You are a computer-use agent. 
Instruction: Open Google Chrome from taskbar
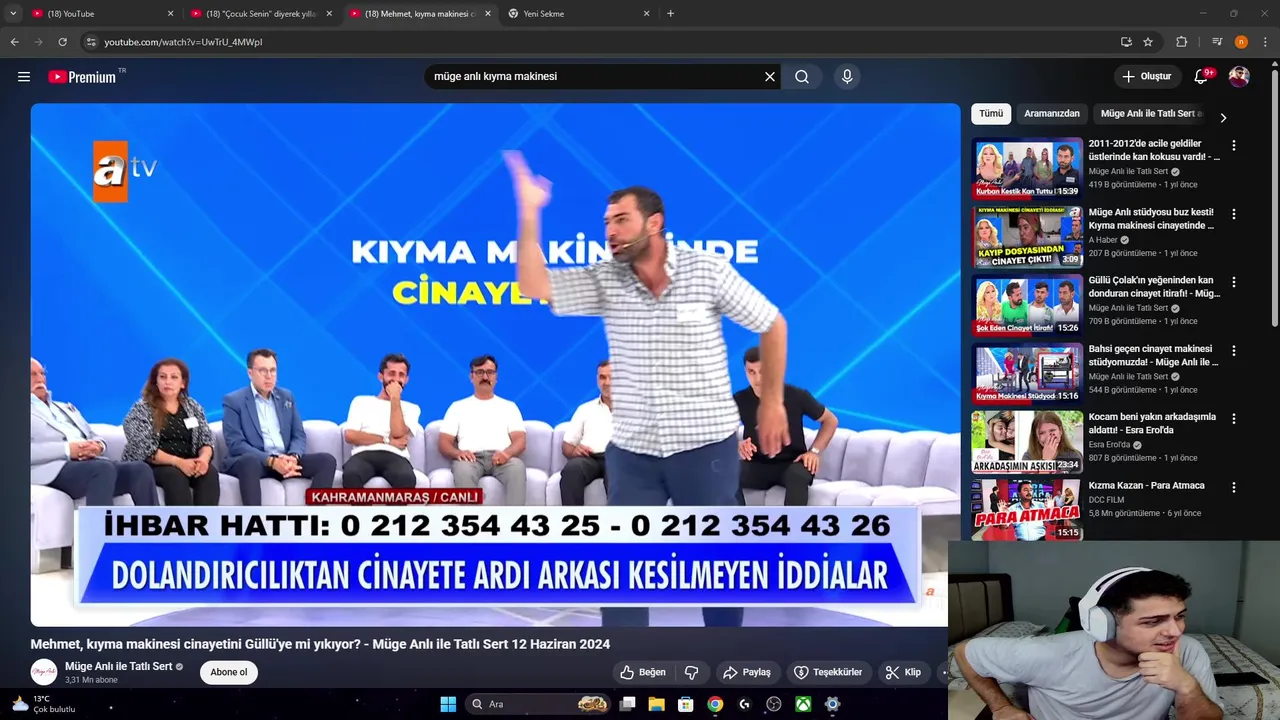(x=715, y=704)
